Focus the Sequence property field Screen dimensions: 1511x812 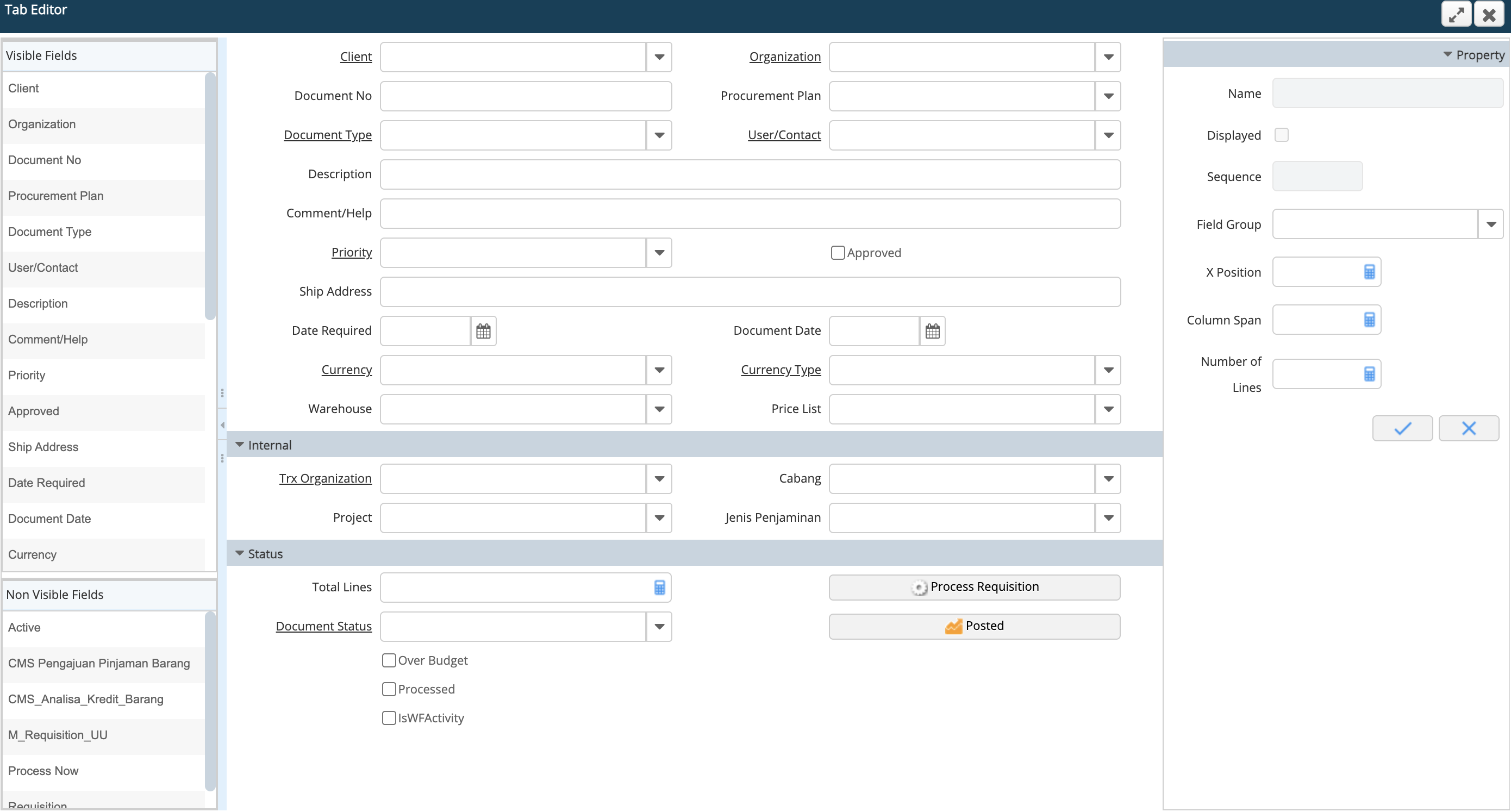pyautogui.click(x=1318, y=176)
